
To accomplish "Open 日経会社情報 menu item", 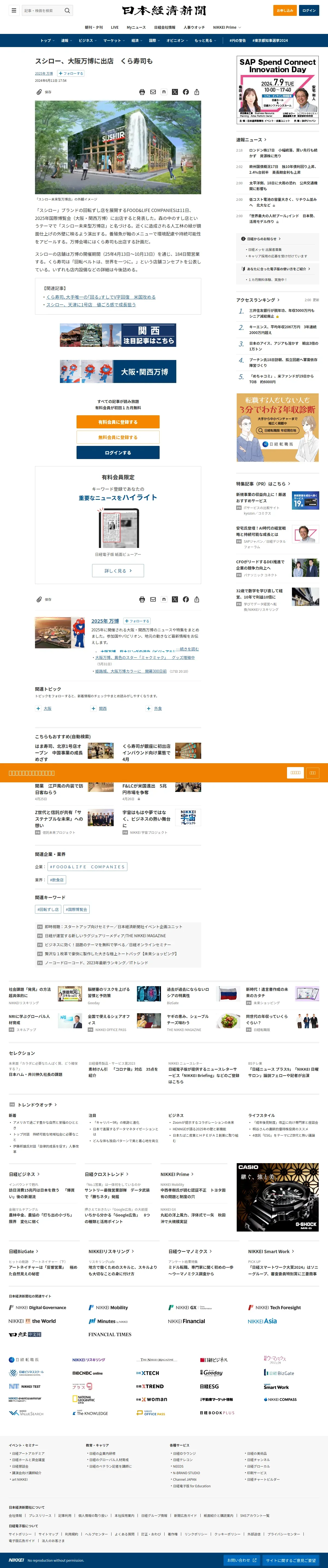I will point(165,27).
